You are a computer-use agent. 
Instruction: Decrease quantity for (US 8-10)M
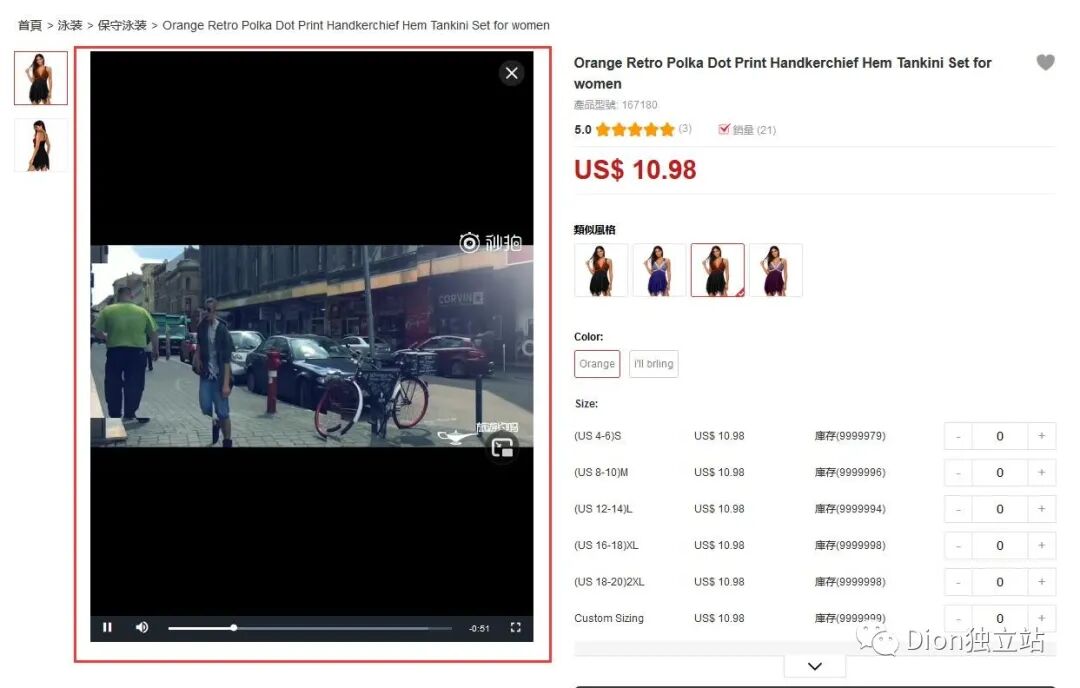click(x=958, y=472)
